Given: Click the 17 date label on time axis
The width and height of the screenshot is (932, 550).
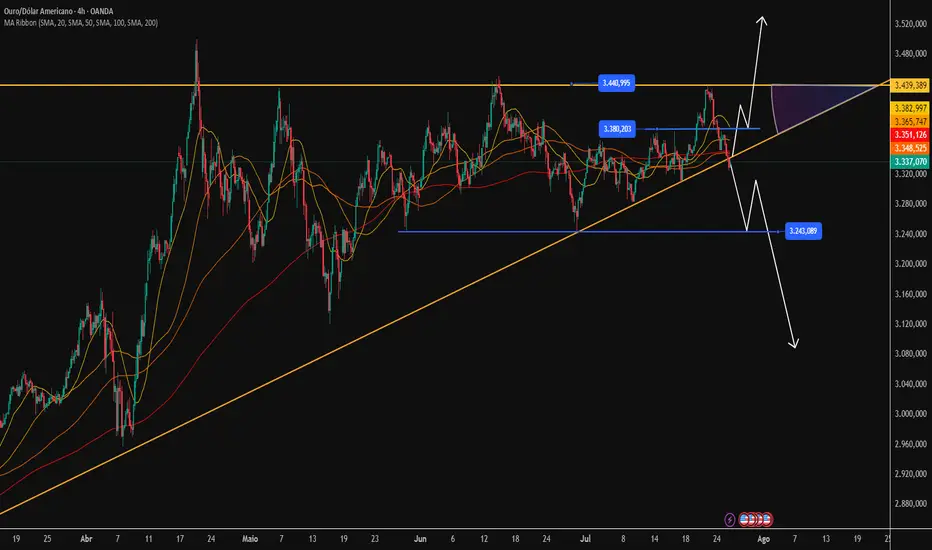Looking at the screenshot, I should click(x=180, y=539).
